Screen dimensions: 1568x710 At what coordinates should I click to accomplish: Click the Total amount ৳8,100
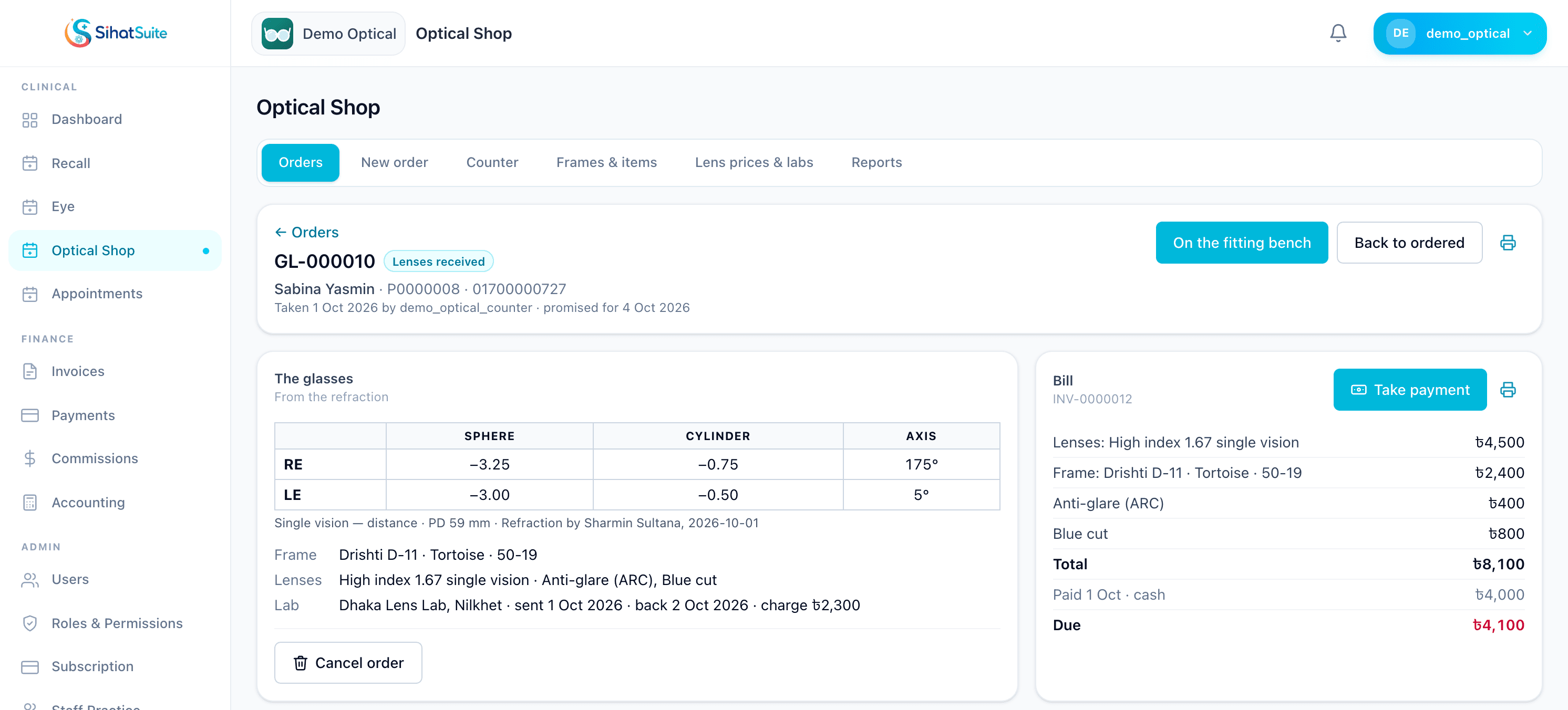click(1498, 564)
